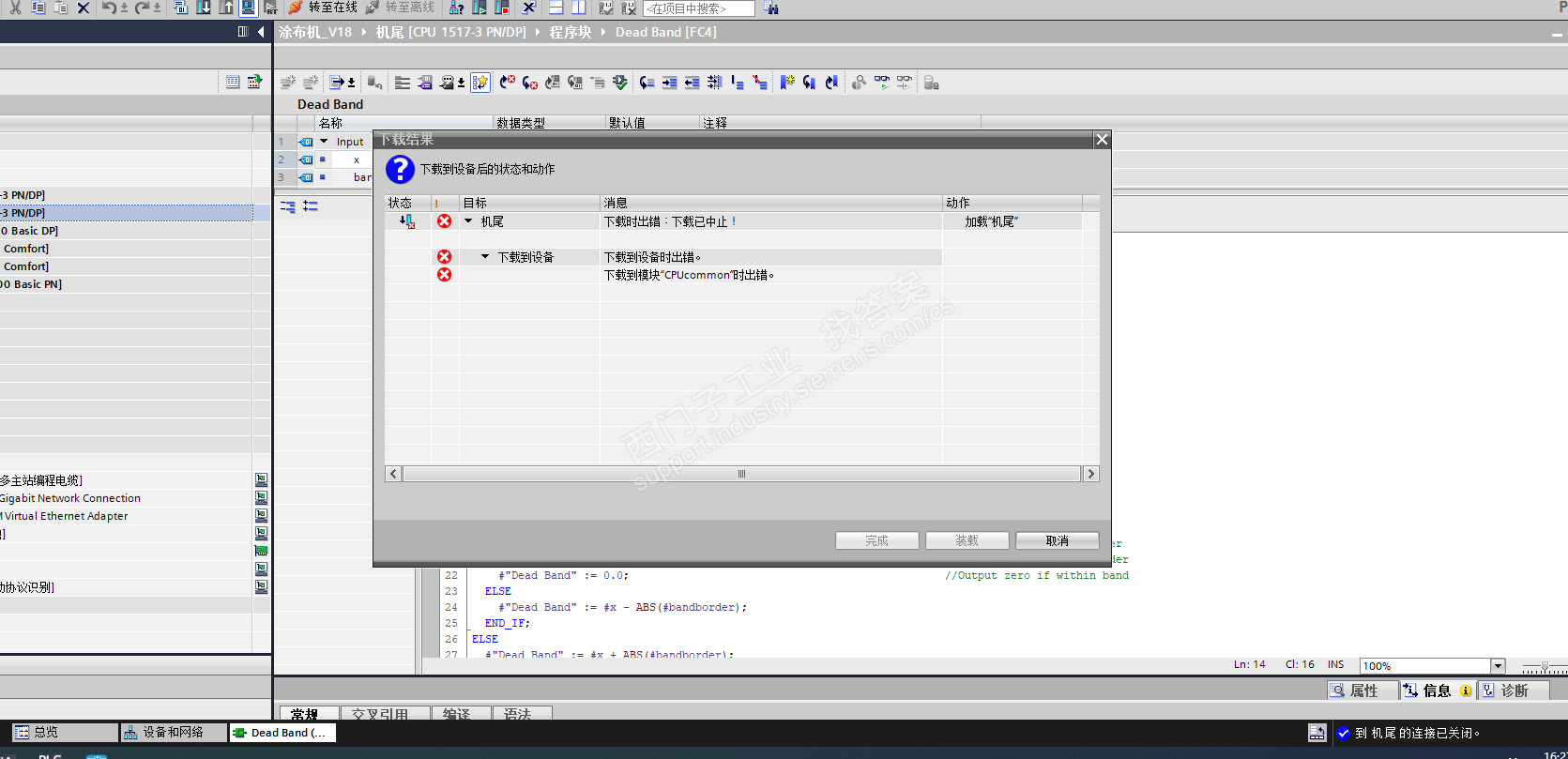Collapse the project tree with arrow icon

pos(261,32)
